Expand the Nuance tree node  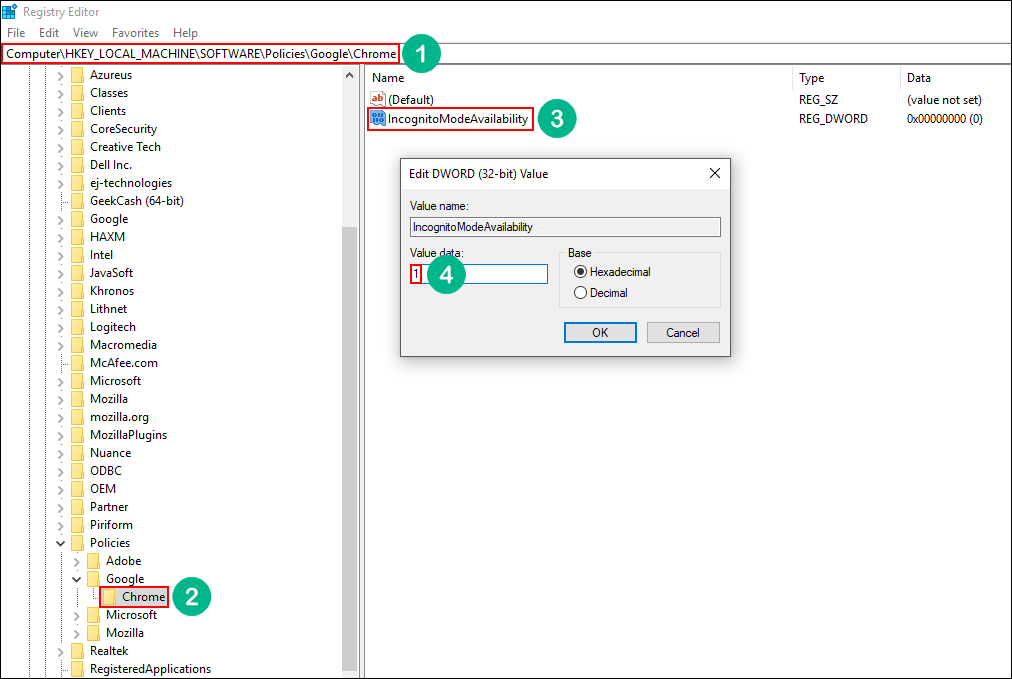60,454
